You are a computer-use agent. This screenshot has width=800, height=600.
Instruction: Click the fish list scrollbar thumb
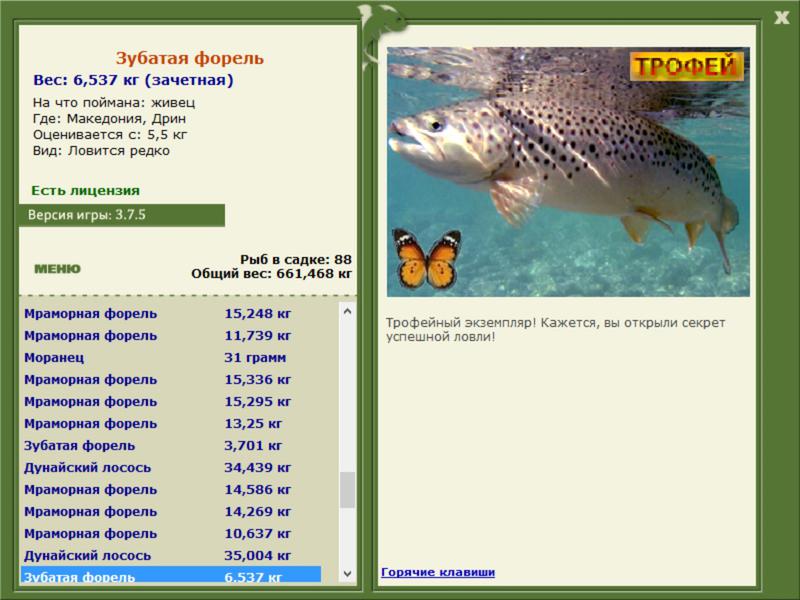(x=347, y=490)
